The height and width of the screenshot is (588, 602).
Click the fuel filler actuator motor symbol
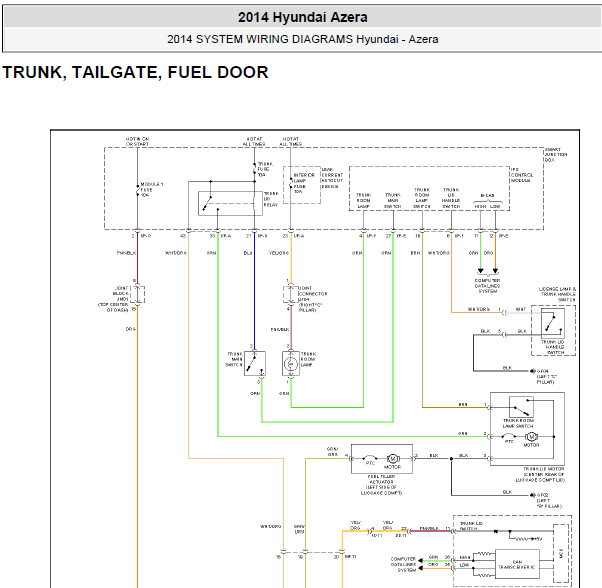[x=393, y=459]
